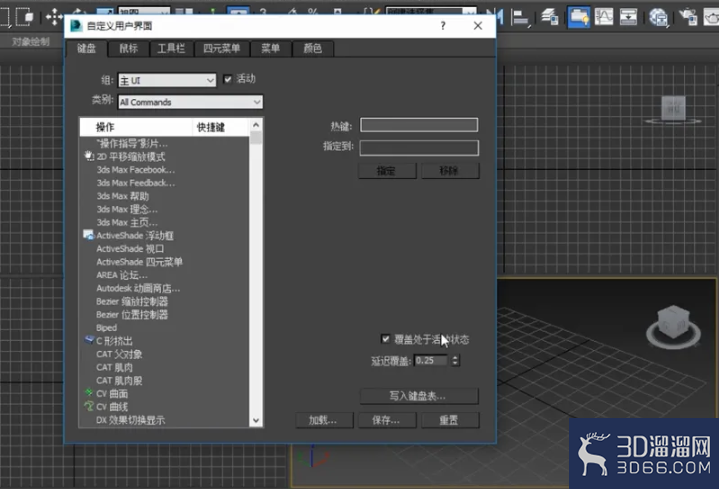Switch to the 颜色 tab

tap(313, 48)
